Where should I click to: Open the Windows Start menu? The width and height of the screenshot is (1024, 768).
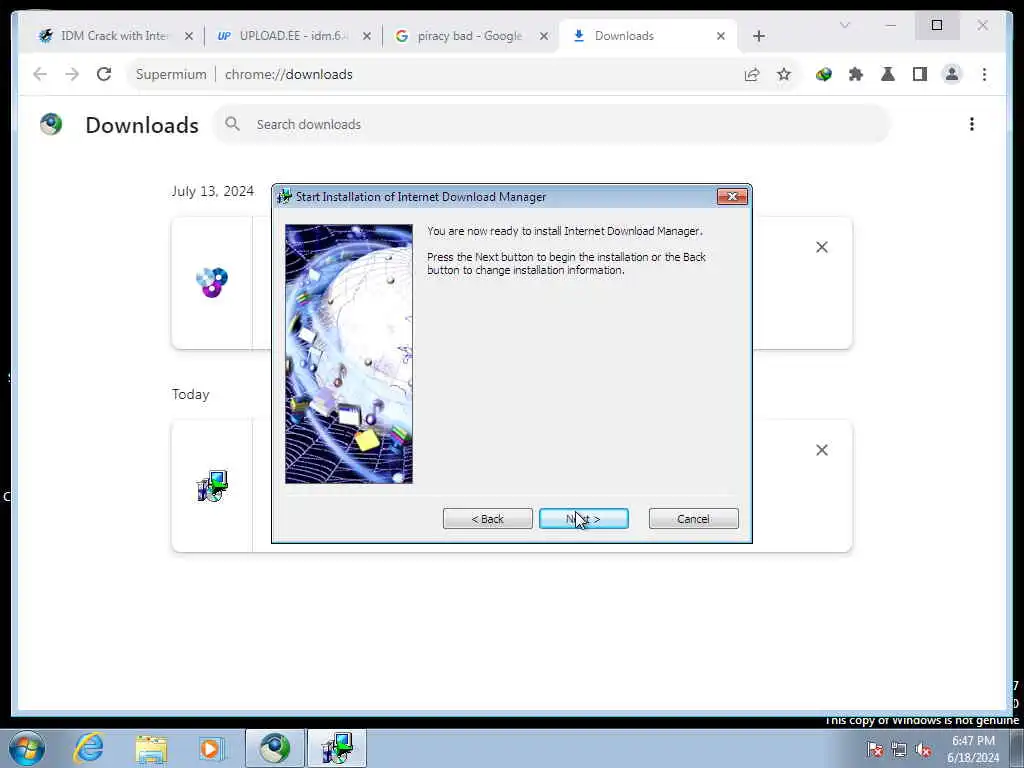pos(27,748)
